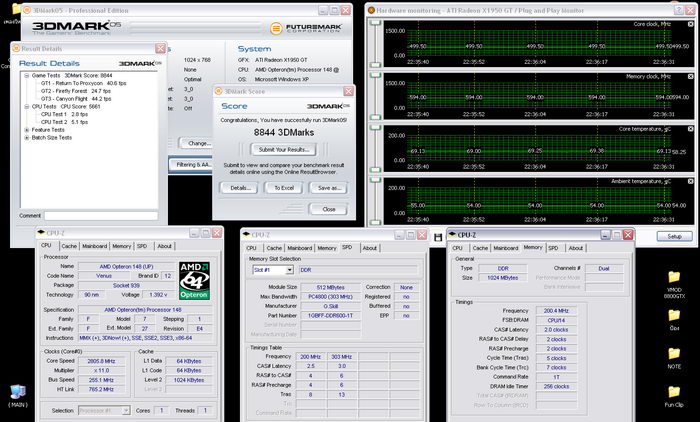Click the Max Bandwidth value PC4800 (303 MHz)

(x=330, y=297)
